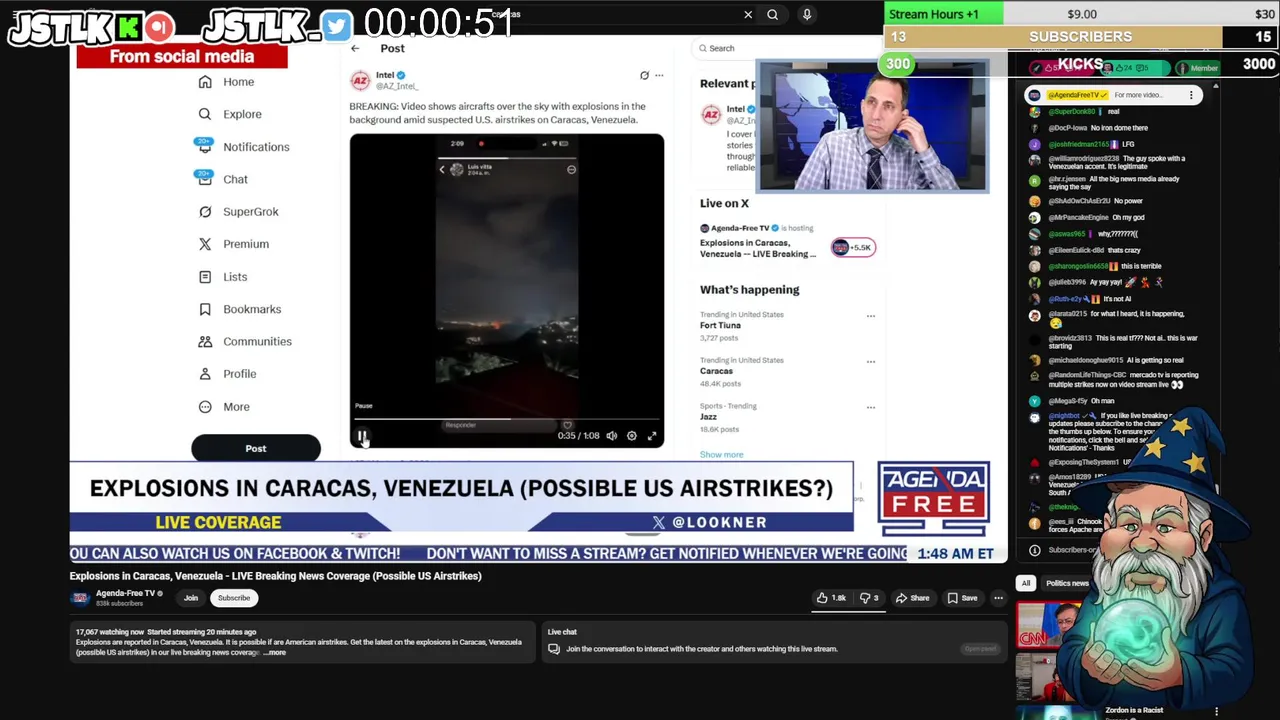The width and height of the screenshot is (1280, 720).
Task: Click the Member badge chip in chat
Action: 1198,68
